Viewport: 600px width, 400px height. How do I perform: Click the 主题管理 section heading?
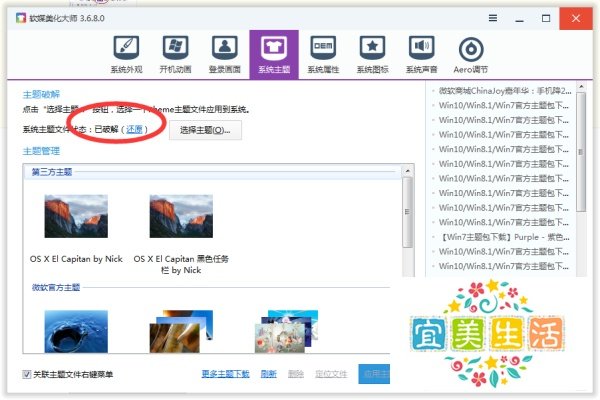coord(41,151)
